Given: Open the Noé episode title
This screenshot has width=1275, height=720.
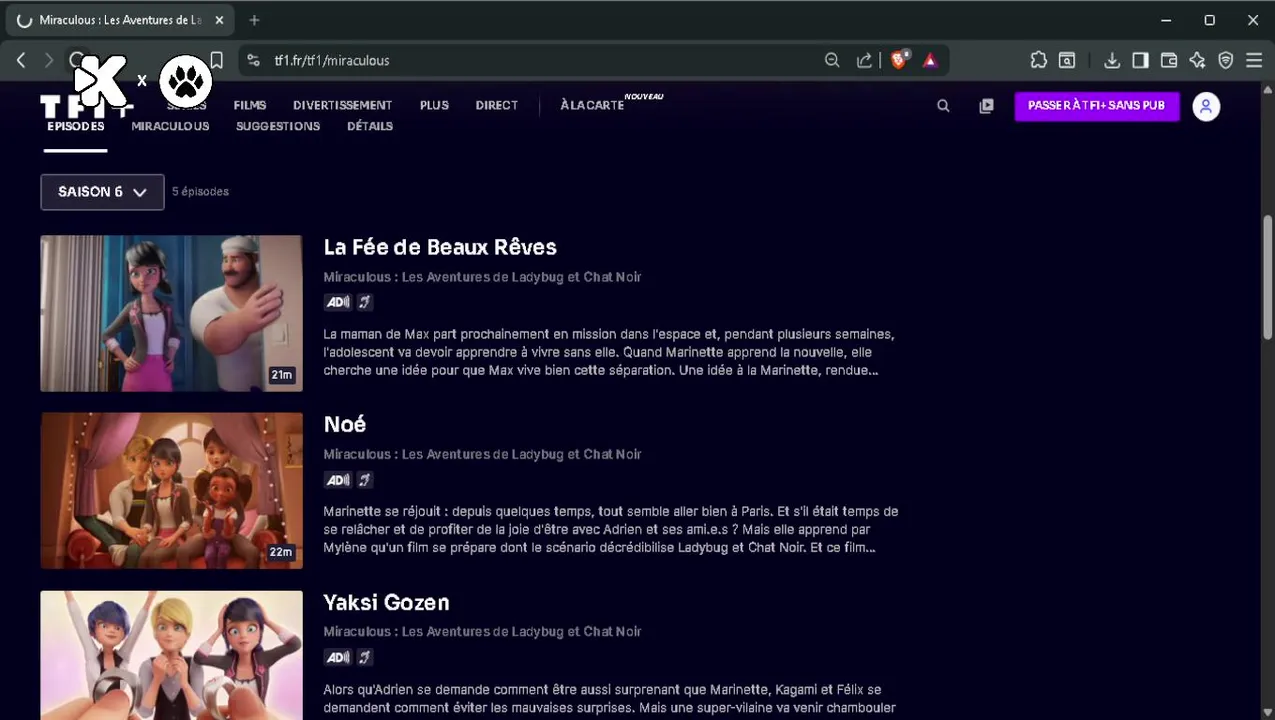Looking at the screenshot, I should [345, 424].
